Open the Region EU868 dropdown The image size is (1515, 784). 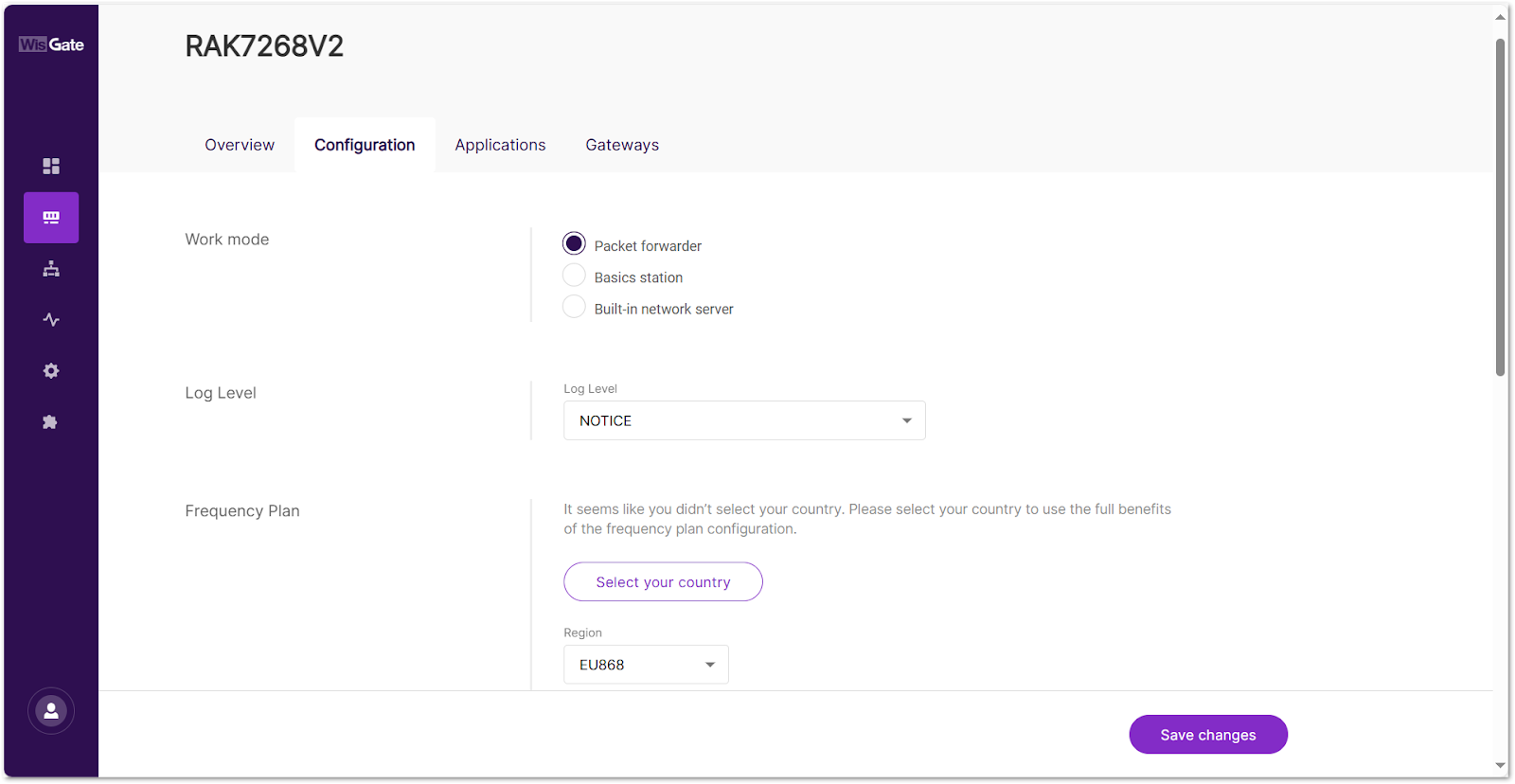(x=646, y=665)
